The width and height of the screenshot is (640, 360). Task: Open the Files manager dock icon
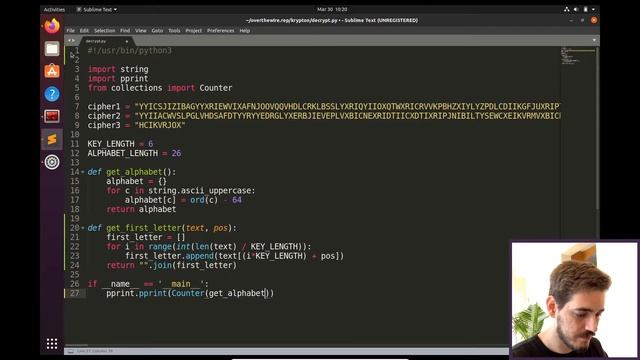(52, 49)
